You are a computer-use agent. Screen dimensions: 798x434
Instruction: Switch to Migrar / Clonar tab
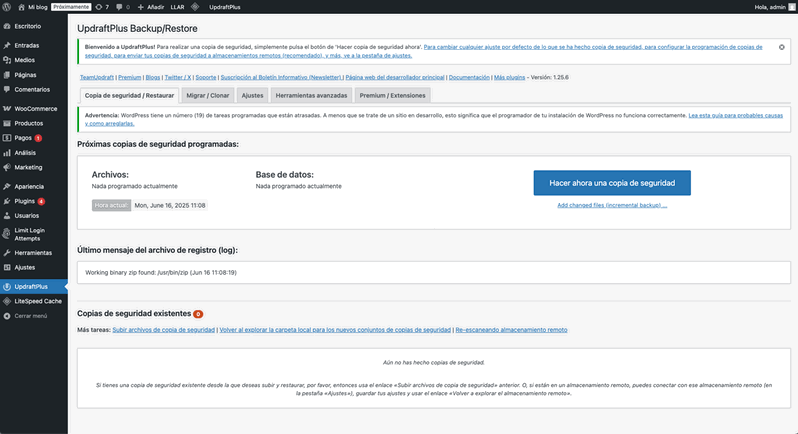click(x=208, y=96)
